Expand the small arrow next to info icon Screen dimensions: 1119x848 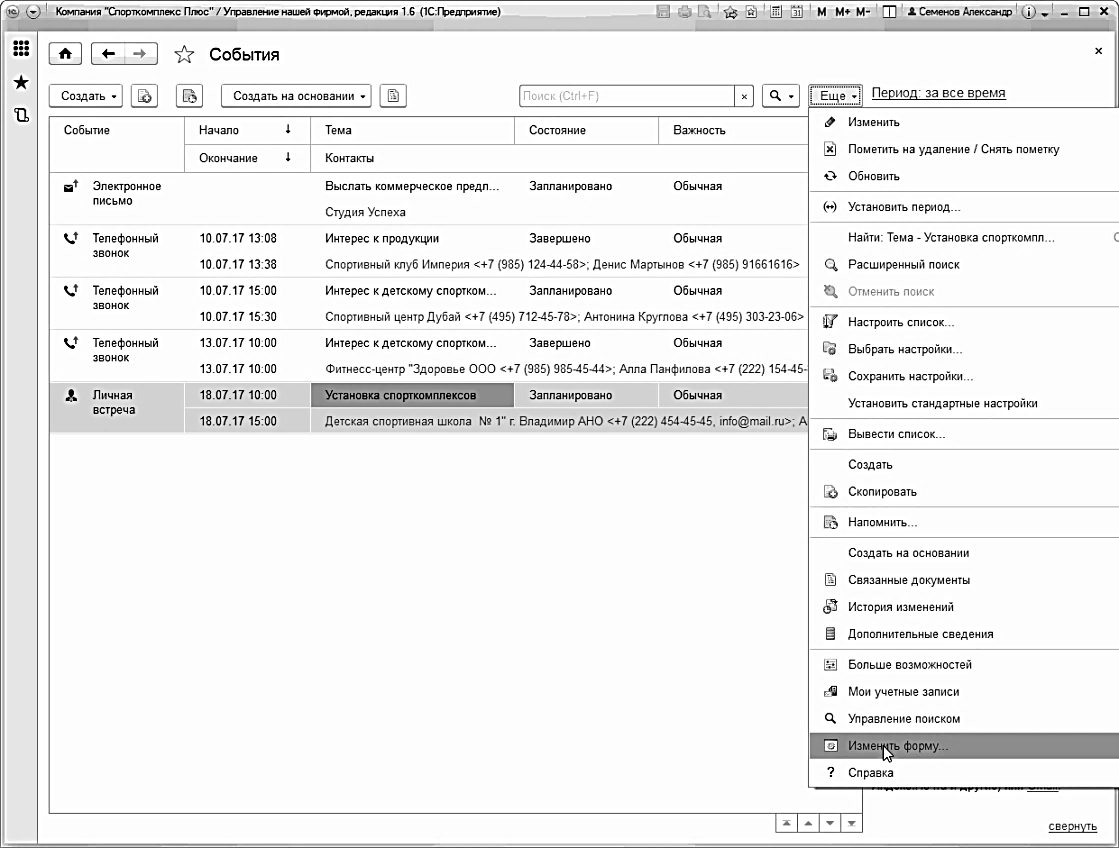coord(1045,14)
